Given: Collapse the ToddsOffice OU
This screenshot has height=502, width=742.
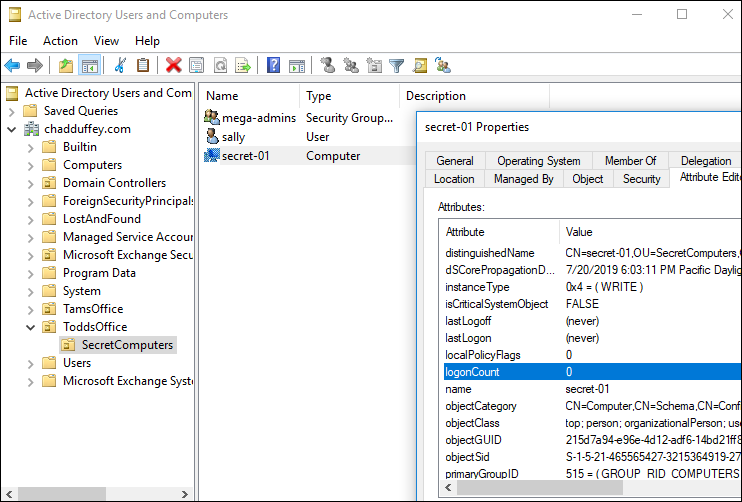Looking at the screenshot, I should tap(31, 327).
